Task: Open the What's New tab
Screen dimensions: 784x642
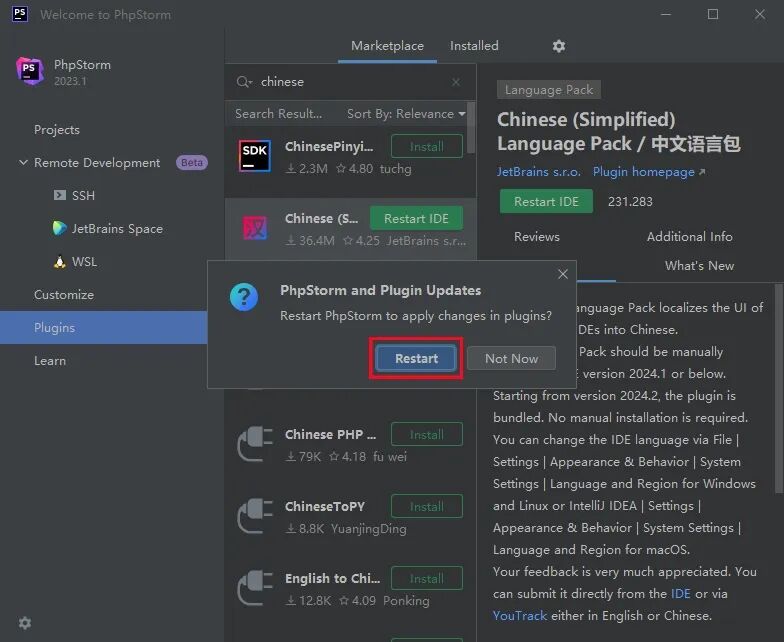Action: point(699,266)
